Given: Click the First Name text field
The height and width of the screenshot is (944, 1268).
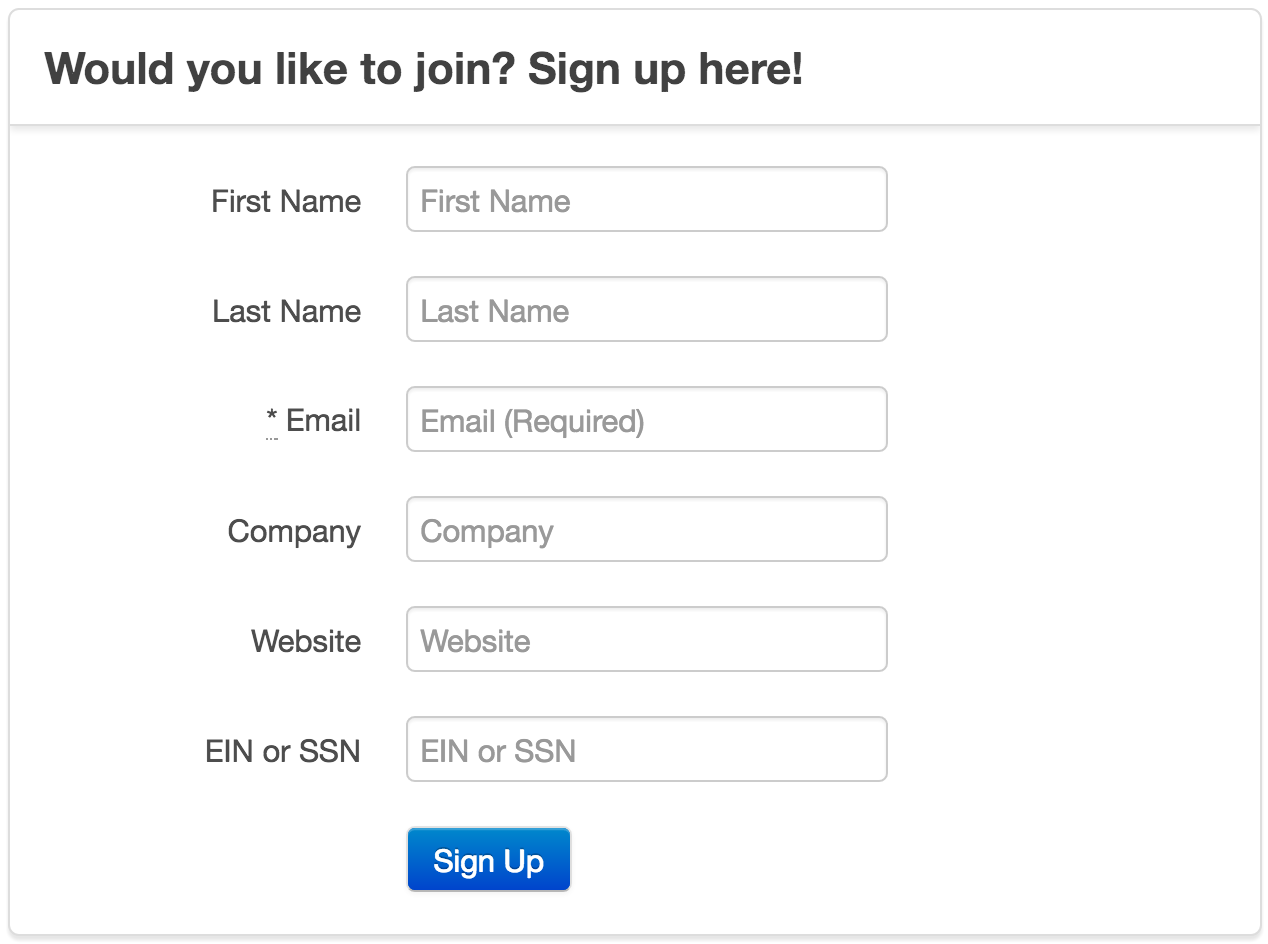Looking at the screenshot, I should [x=646, y=200].
